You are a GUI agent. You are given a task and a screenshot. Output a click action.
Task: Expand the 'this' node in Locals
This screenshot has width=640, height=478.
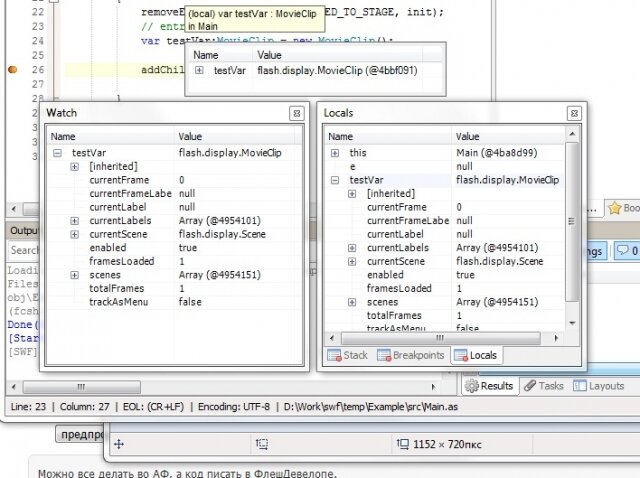[334, 152]
